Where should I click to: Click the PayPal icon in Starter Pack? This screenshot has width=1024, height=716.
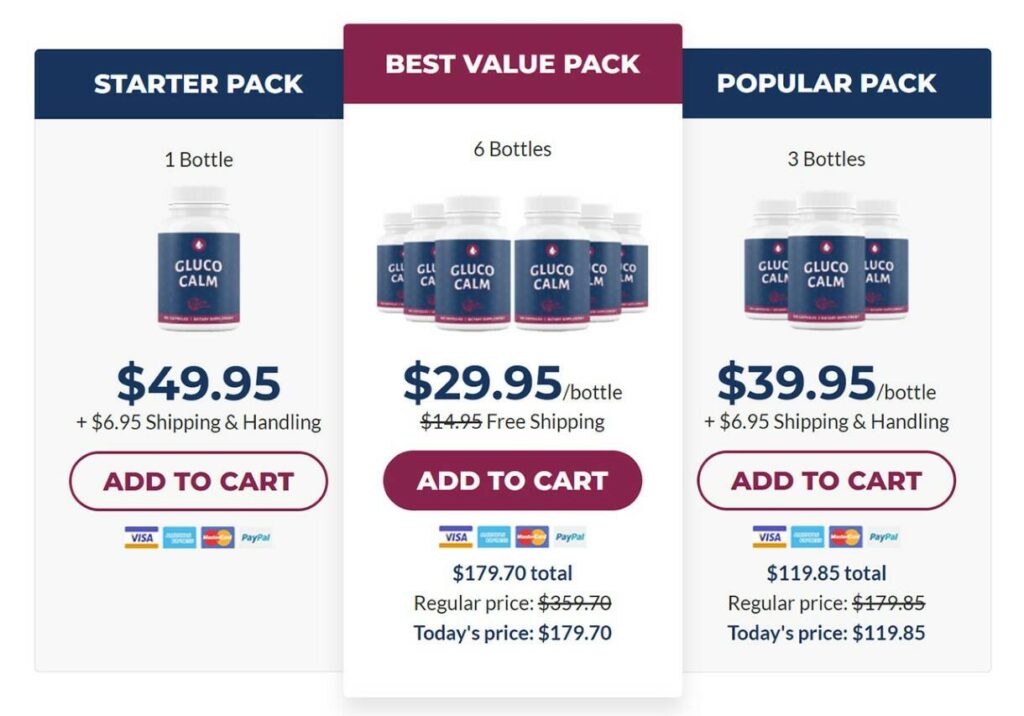(x=256, y=537)
